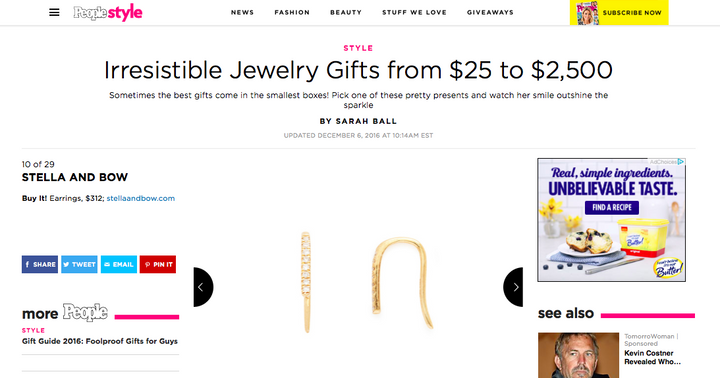Image resolution: width=720 pixels, height=378 pixels.
Task: Open the stellaandbow.com link
Action: point(141,198)
